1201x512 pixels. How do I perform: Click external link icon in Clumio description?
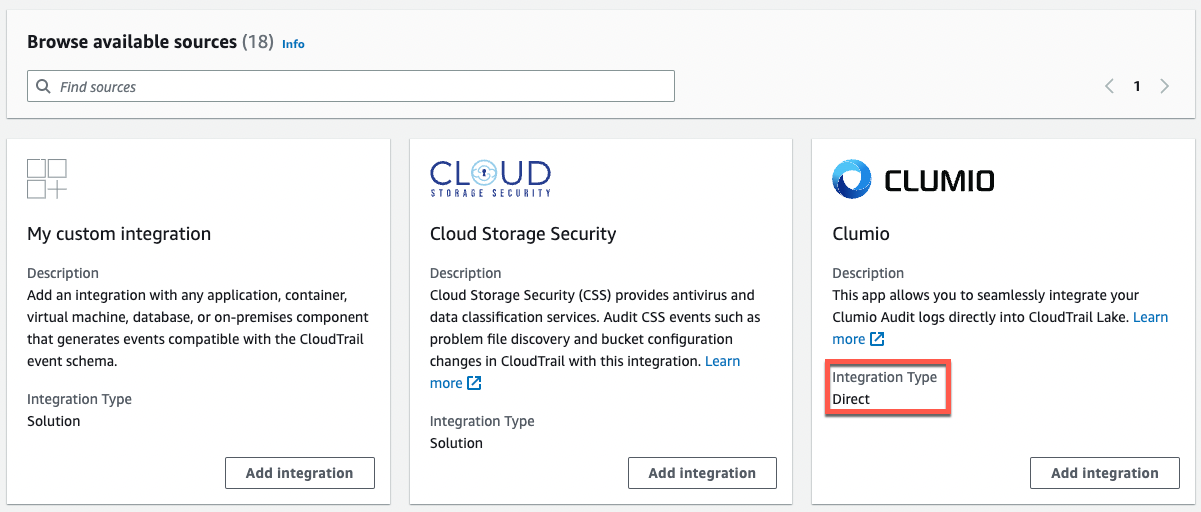point(877,339)
